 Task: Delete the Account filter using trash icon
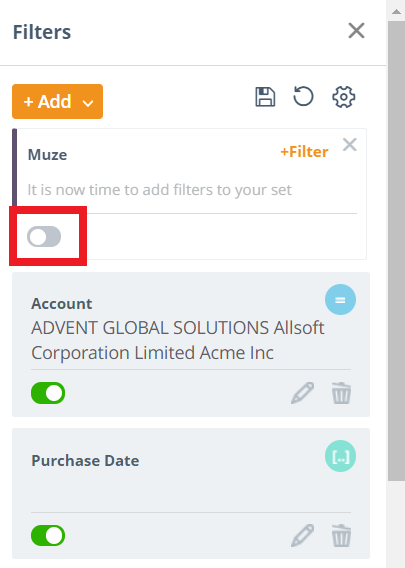coord(341,393)
